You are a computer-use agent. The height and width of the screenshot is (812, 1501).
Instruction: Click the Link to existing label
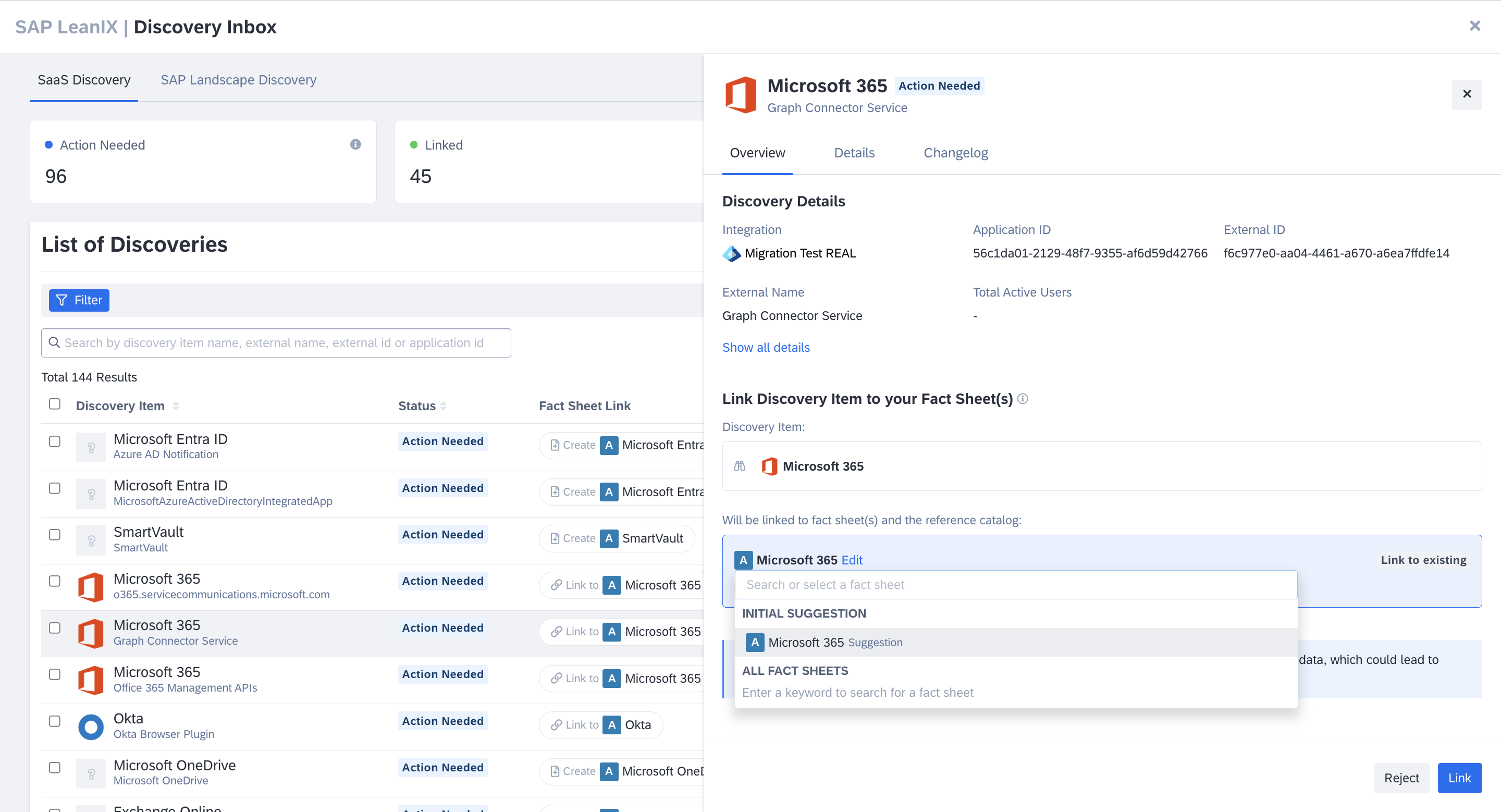1423,560
